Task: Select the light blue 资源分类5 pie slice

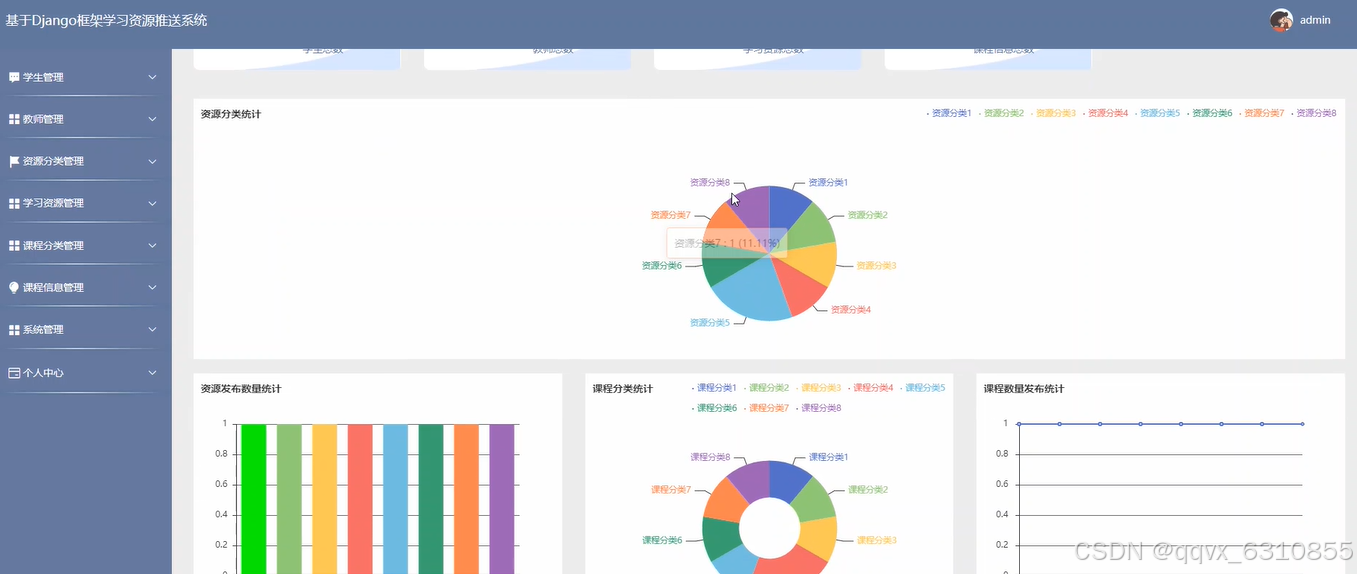Action: point(755,292)
